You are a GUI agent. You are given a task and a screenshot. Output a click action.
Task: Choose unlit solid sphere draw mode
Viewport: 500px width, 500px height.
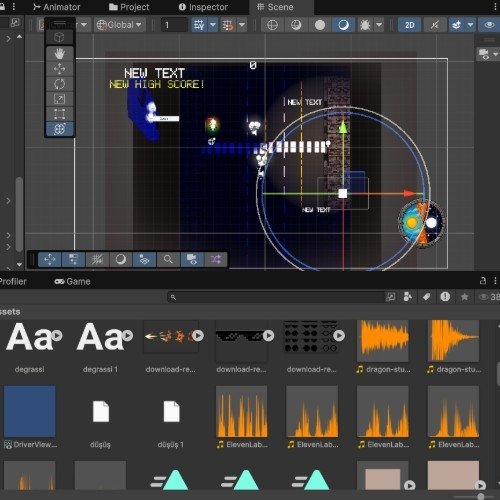320,25
